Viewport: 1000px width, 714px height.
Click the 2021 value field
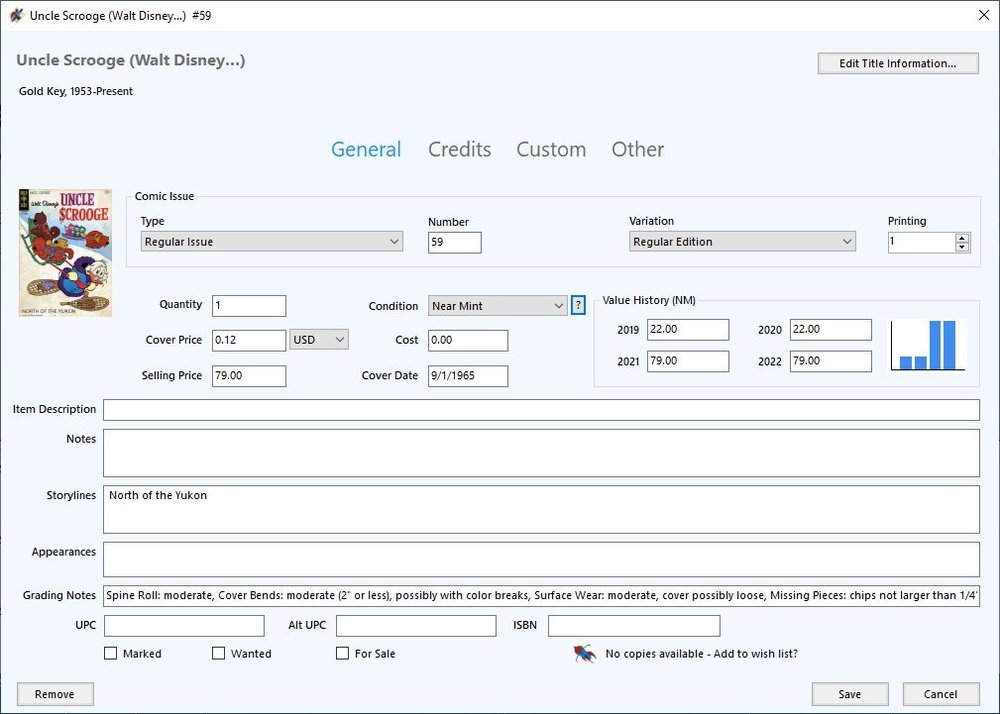tap(688, 361)
